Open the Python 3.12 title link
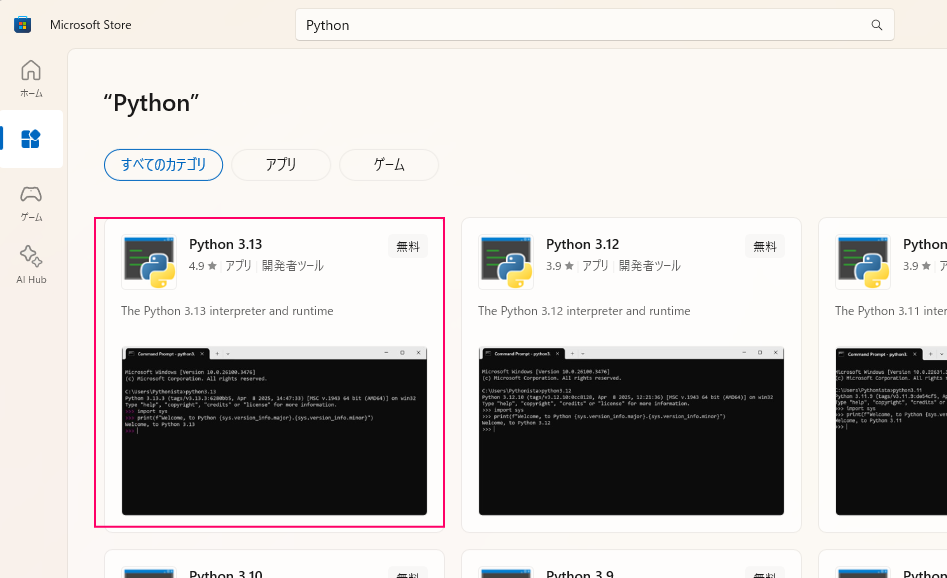The image size is (947, 578). click(582, 244)
